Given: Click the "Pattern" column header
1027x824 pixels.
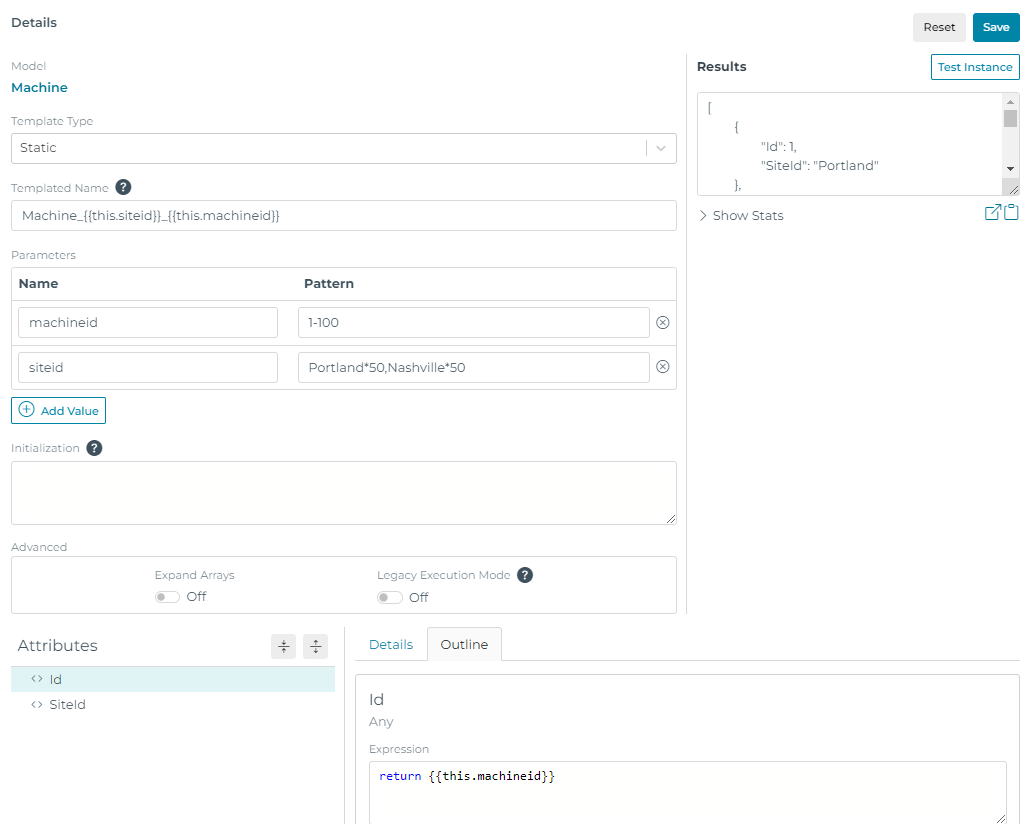Looking at the screenshot, I should 329,284.
